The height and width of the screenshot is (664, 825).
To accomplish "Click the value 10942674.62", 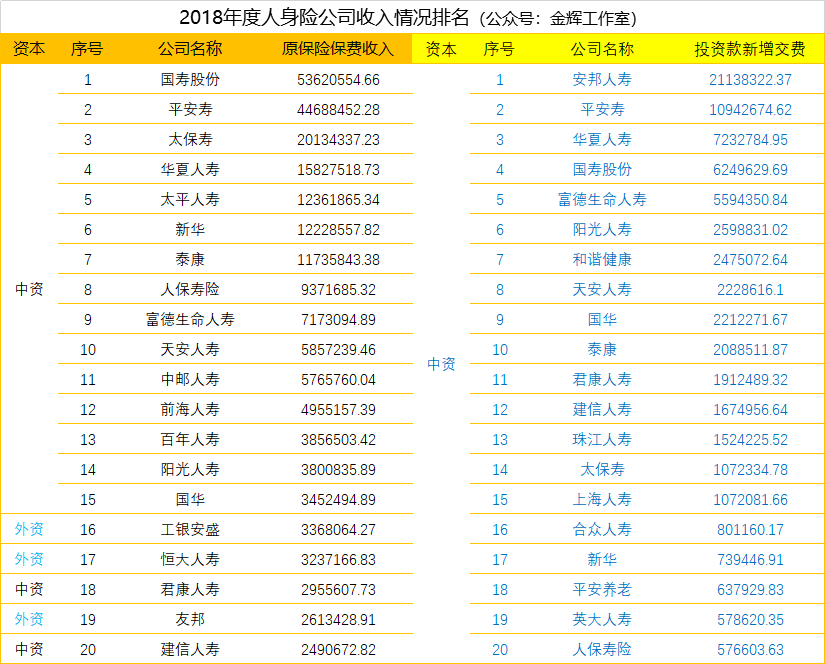I will (750, 109).
